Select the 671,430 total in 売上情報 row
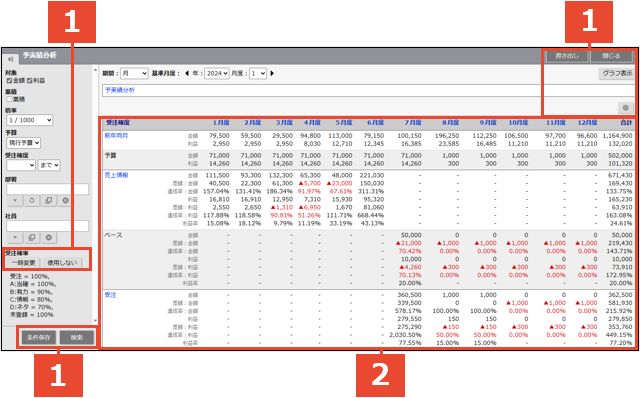The height and width of the screenshot is (398, 640). point(620,175)
